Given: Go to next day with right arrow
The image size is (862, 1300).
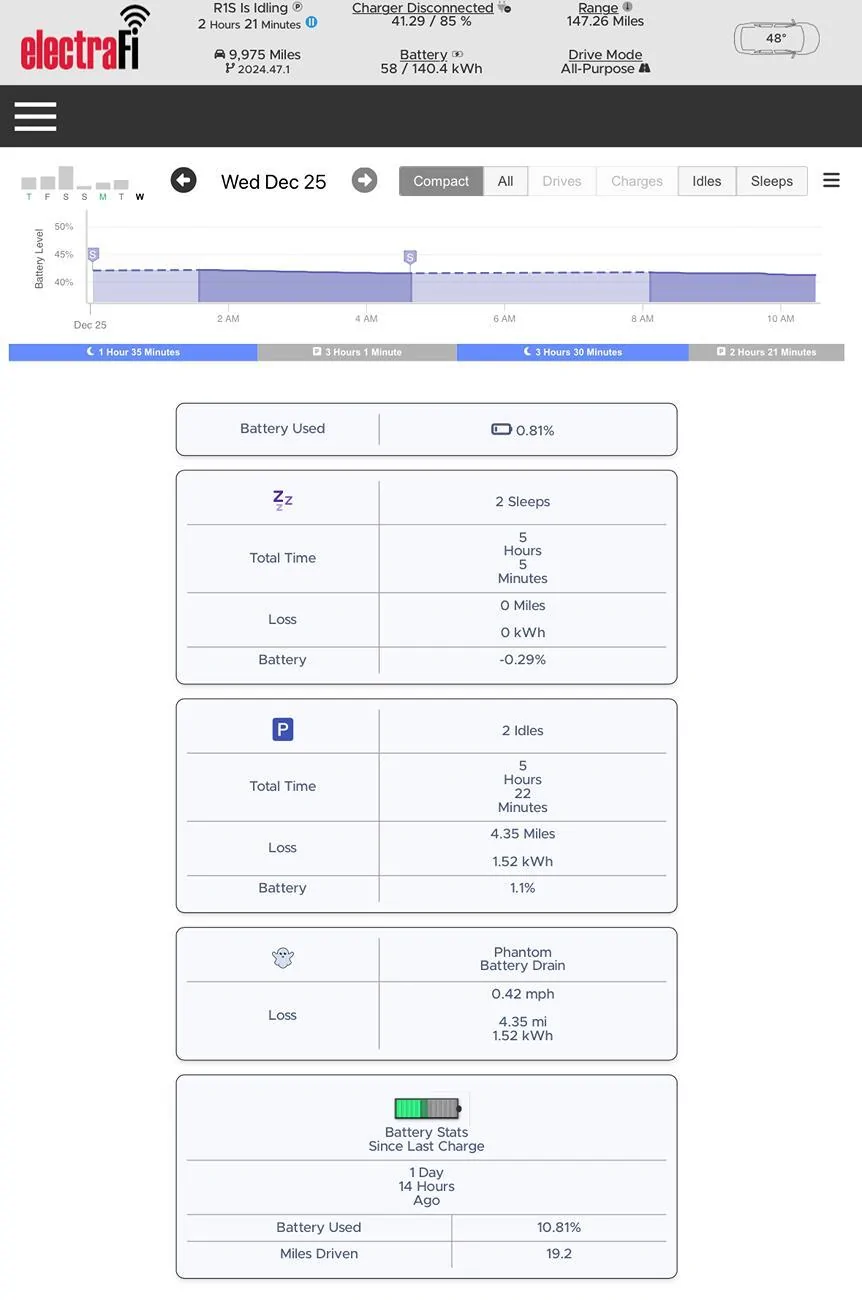Looking at the screenshot, I should click(x=364, y=180).
